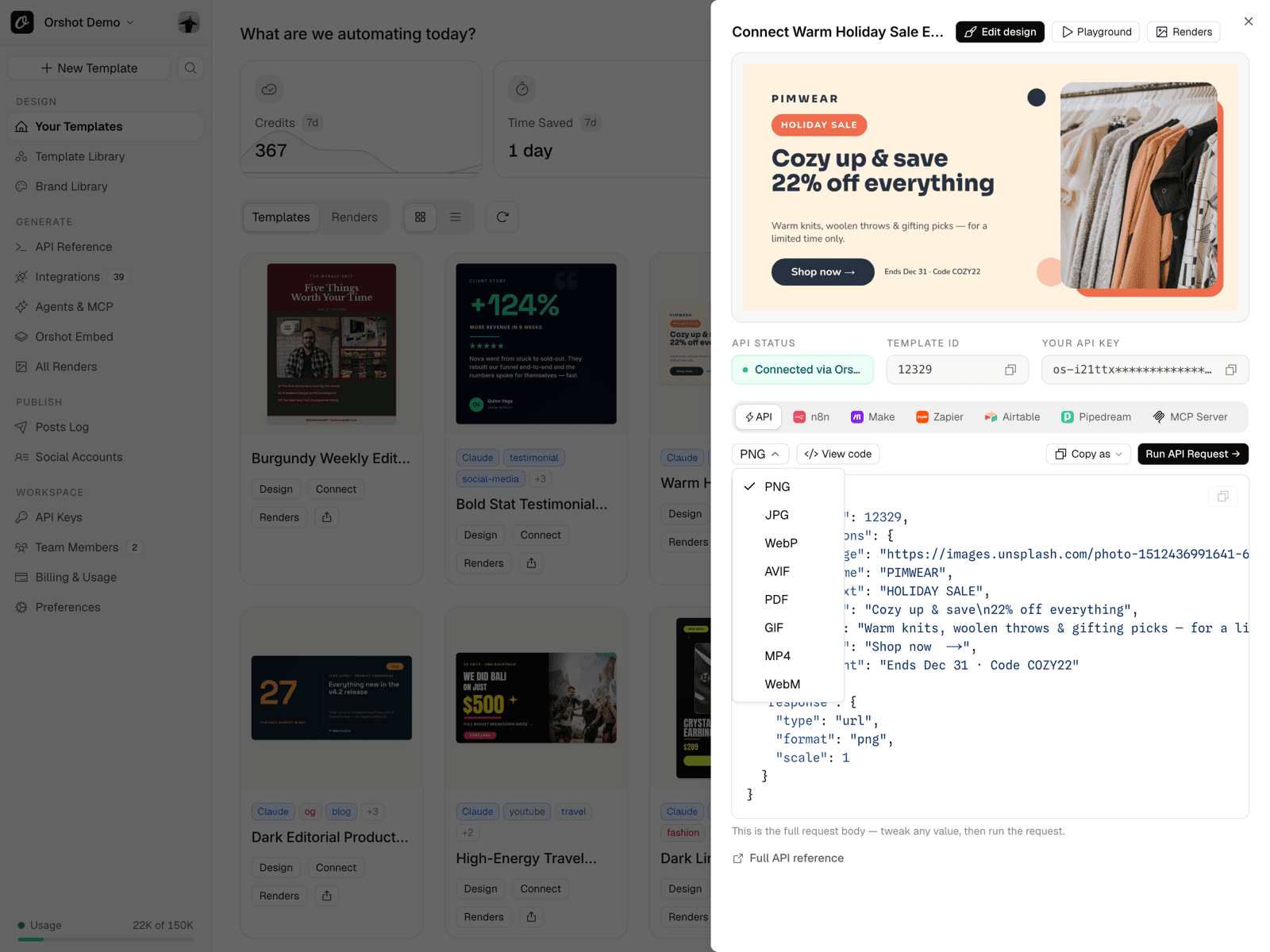1270x952 pixels.
Task: Select GIF output format
Action: tap(787, 628)
